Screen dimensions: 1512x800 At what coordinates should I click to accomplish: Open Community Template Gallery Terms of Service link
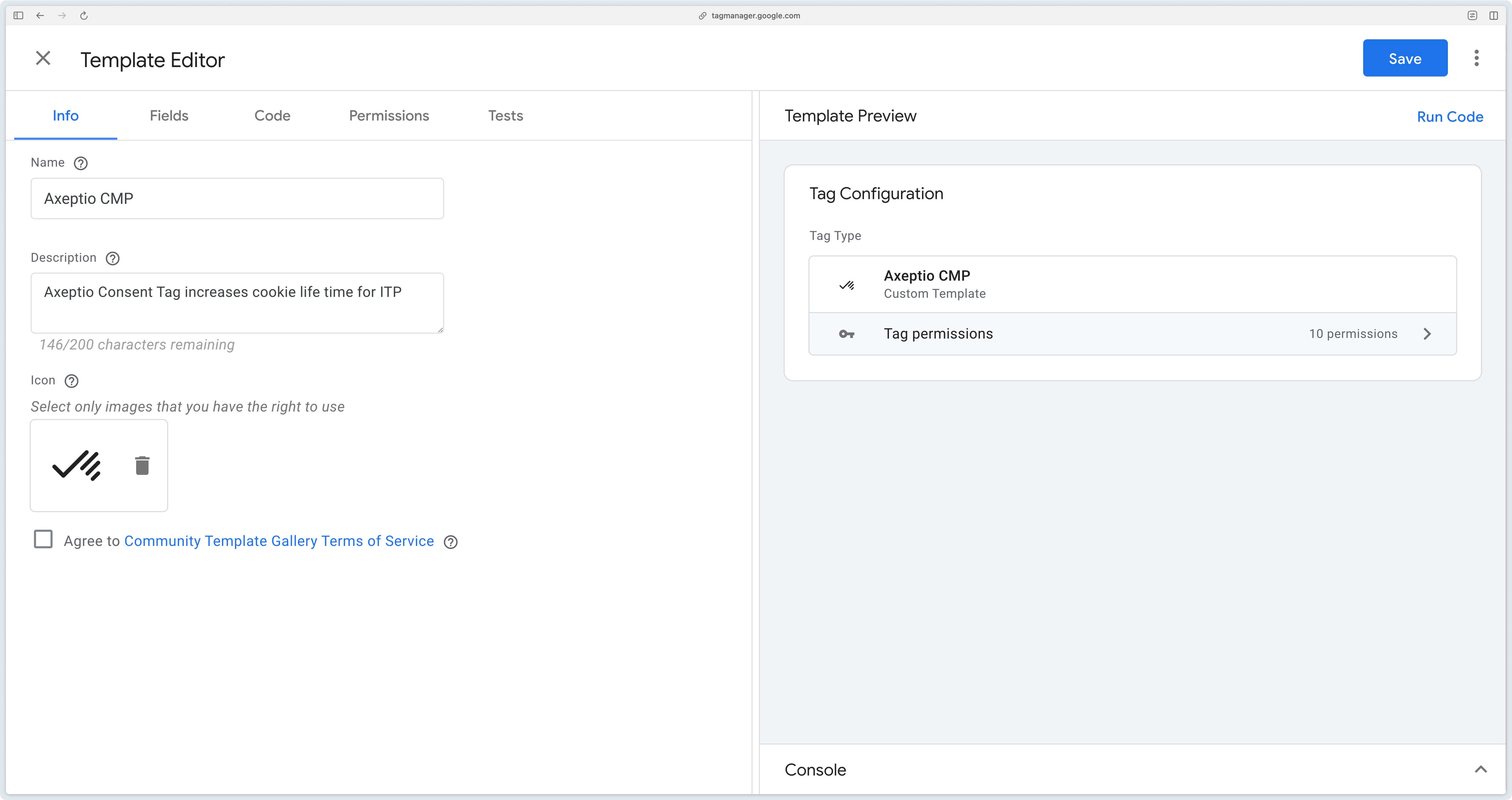click(279, 541)
